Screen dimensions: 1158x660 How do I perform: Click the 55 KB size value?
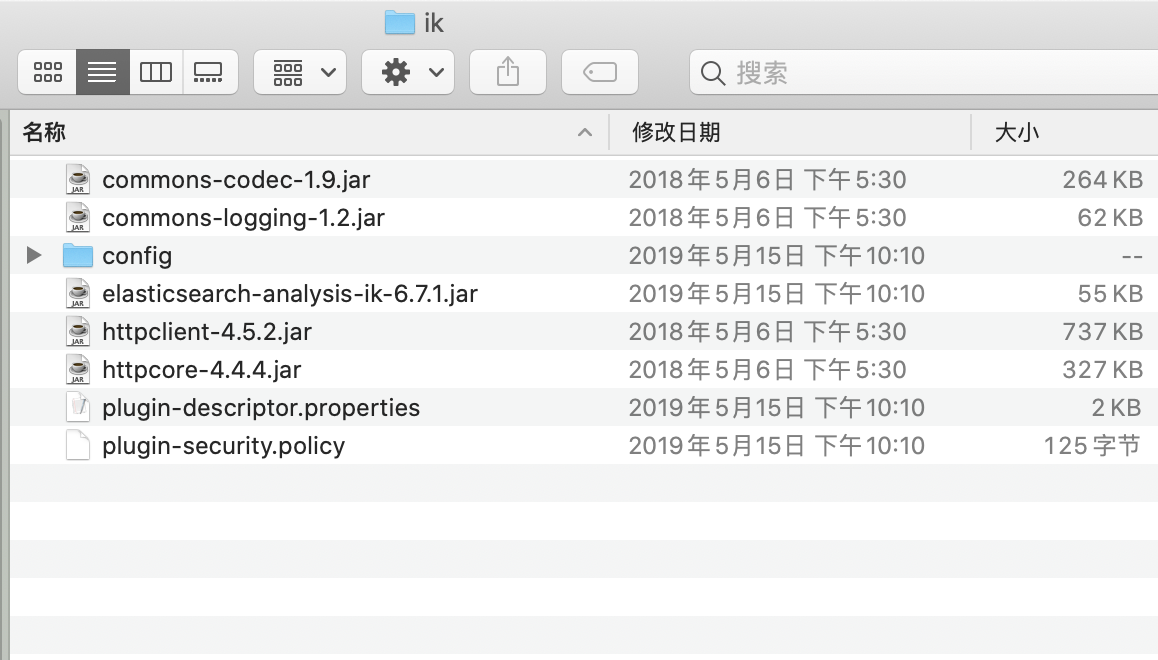pyautogui.click(x=1110, y=294)
